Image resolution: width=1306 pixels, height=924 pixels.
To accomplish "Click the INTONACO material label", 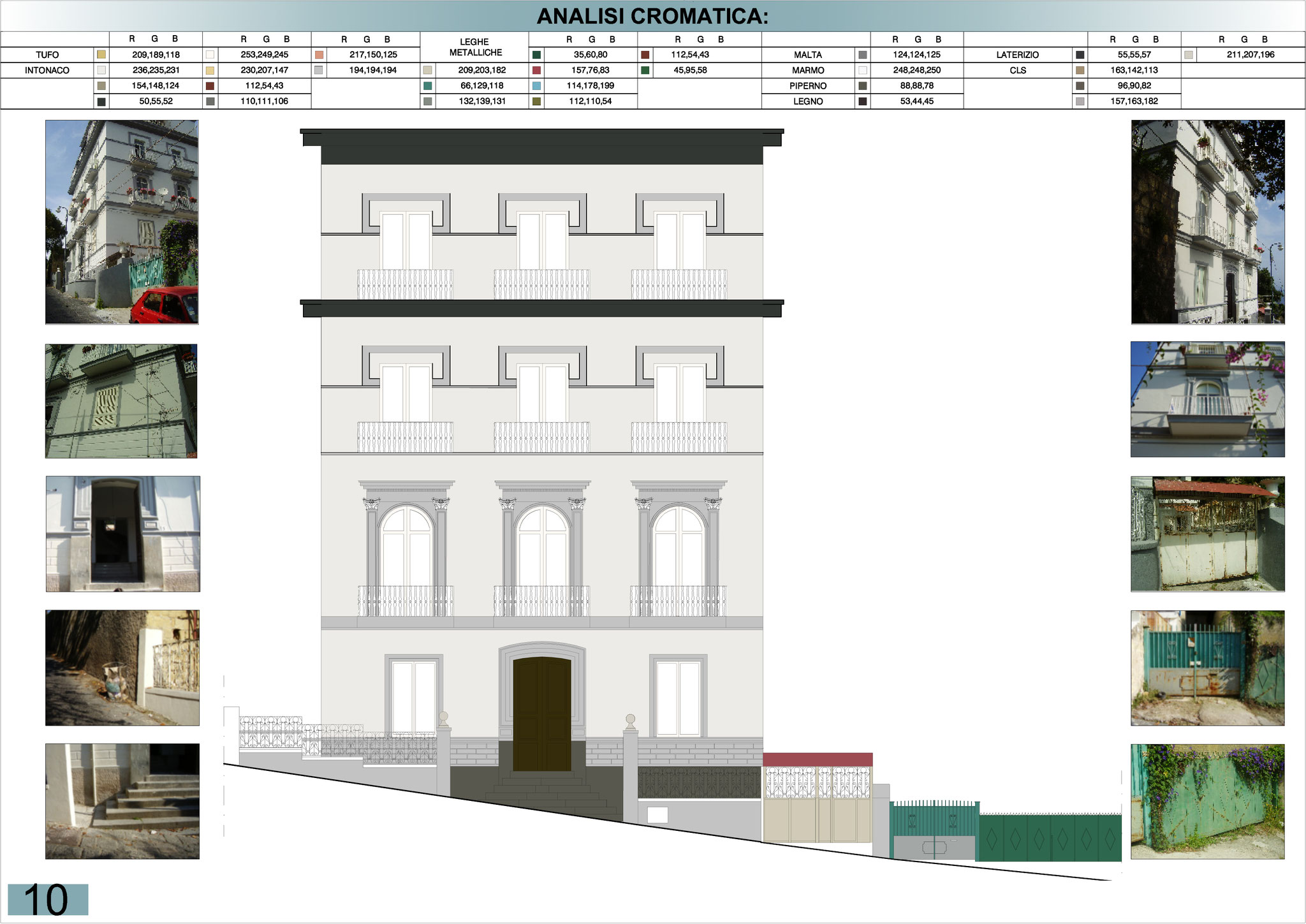I will [47, 70].
